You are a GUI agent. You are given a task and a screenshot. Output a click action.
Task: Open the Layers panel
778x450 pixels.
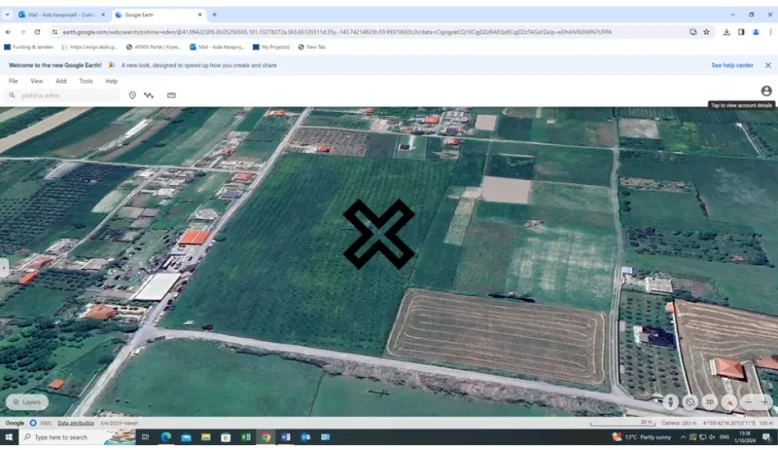(x=27, y=402)
